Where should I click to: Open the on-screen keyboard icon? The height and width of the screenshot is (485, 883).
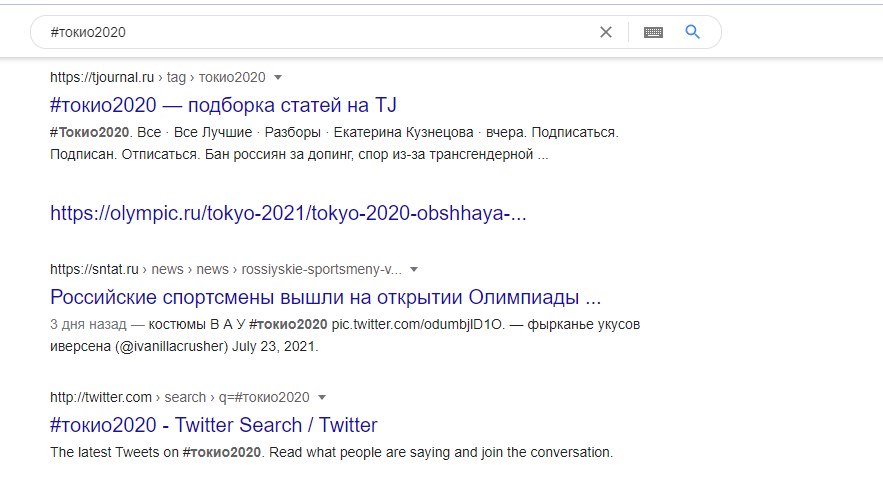[653, 33]
